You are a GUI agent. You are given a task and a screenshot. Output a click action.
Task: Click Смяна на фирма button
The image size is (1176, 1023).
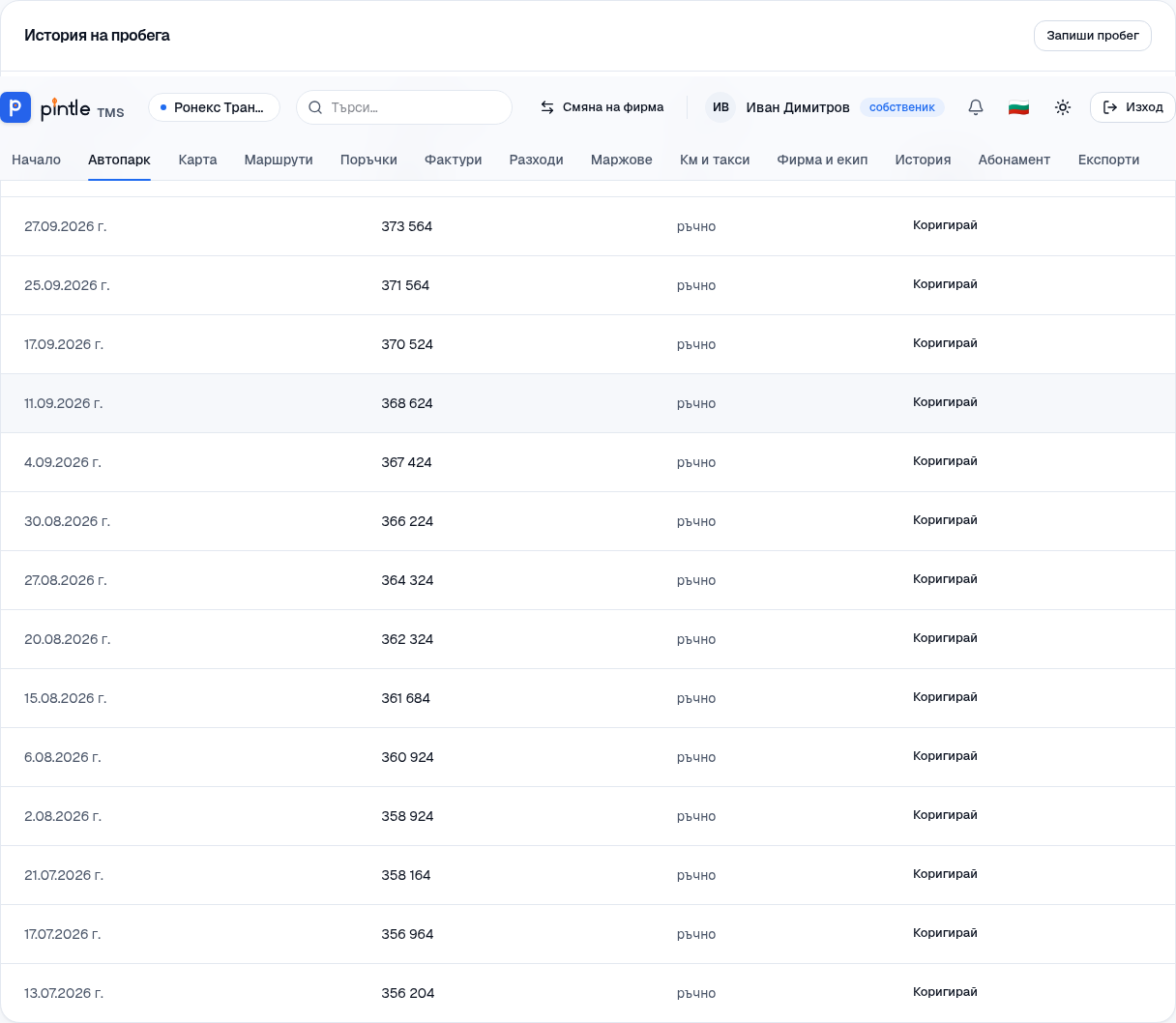(602, 107)
